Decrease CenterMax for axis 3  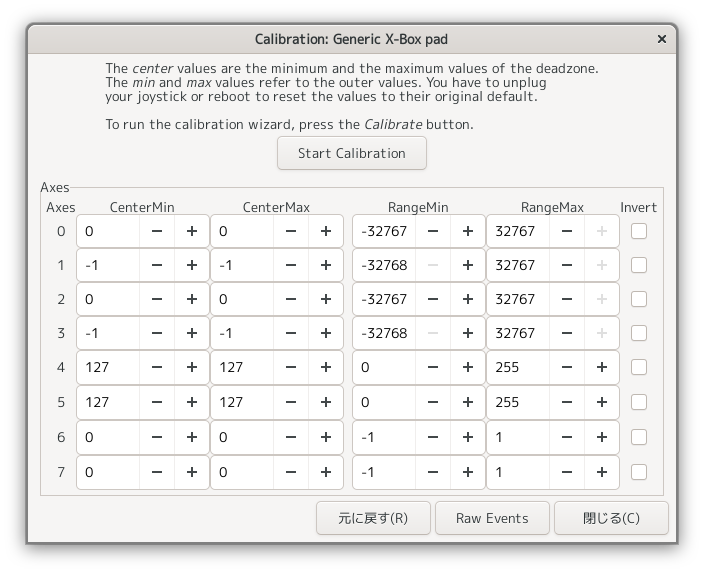pos(290,333)
